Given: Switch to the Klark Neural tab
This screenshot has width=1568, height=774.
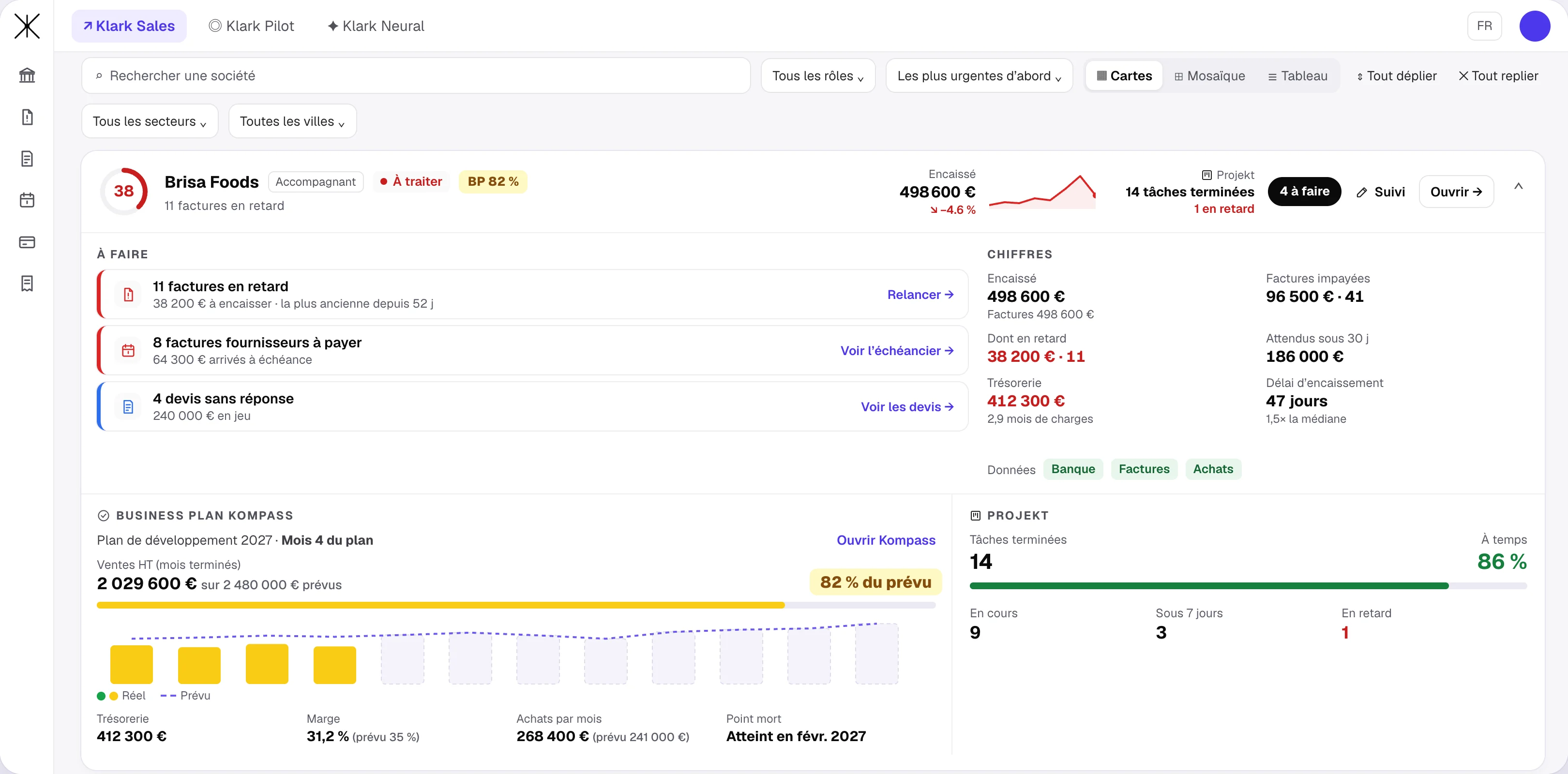Looking at the screenshot, I should pyautogui.click(x=376, y=26).
